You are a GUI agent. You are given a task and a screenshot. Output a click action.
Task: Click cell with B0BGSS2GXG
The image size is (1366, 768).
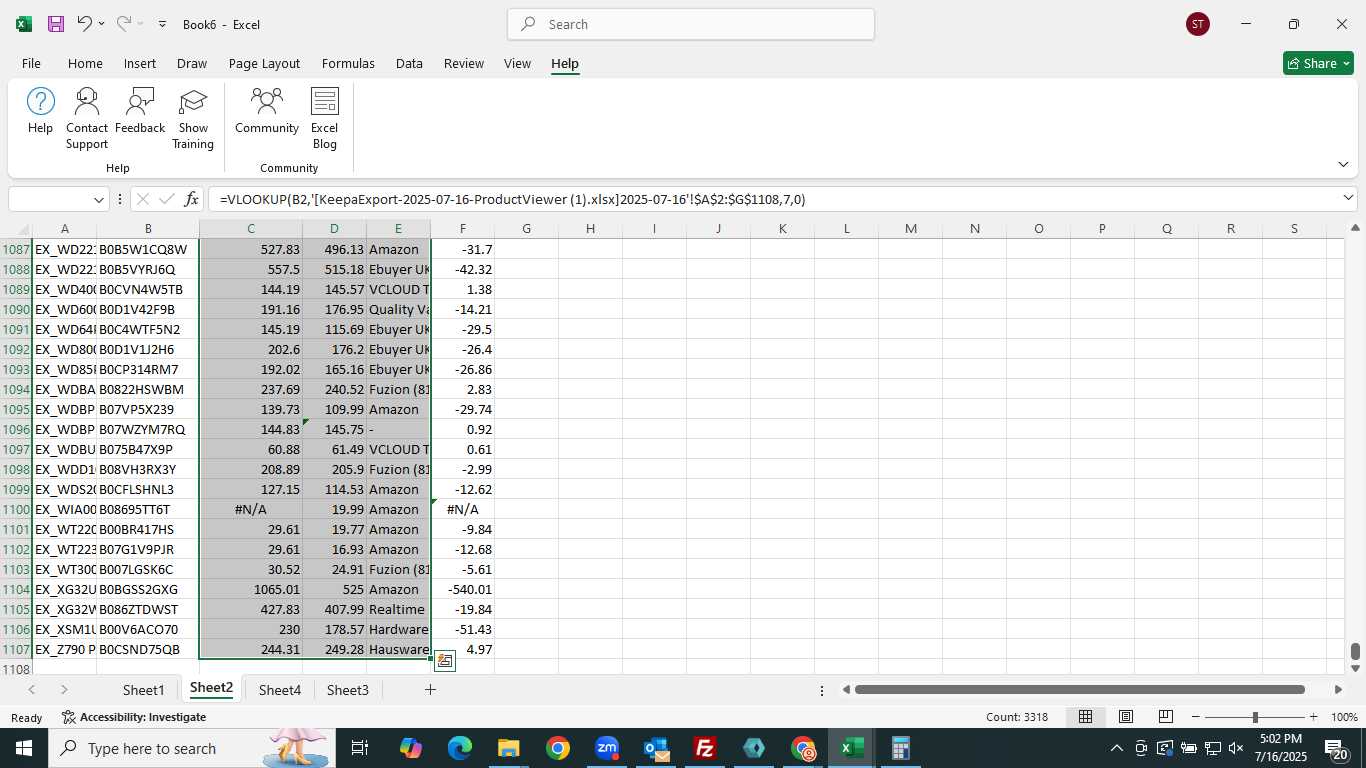tap(148, 589)
